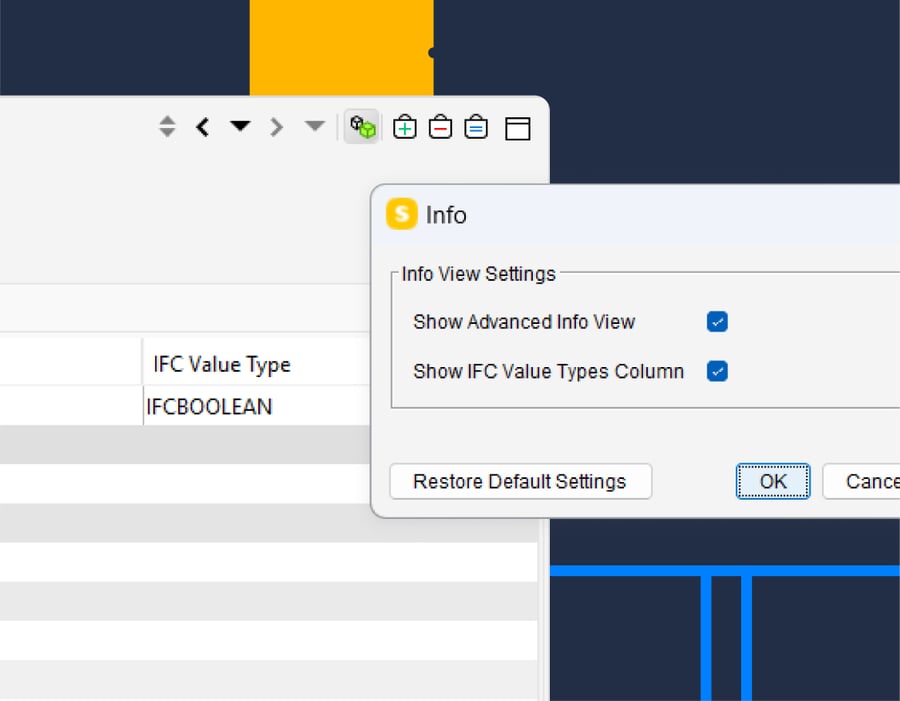Uncheck Show Advanced Info View

click(x=717, y=322)
